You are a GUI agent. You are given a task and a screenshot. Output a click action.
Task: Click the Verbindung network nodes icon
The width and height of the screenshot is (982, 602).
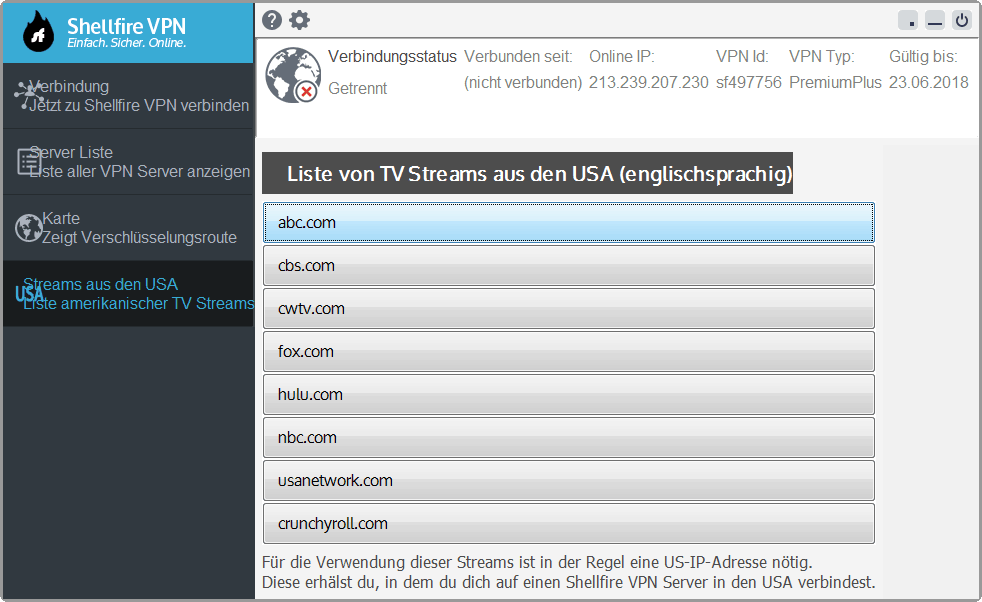click(29, 95)
